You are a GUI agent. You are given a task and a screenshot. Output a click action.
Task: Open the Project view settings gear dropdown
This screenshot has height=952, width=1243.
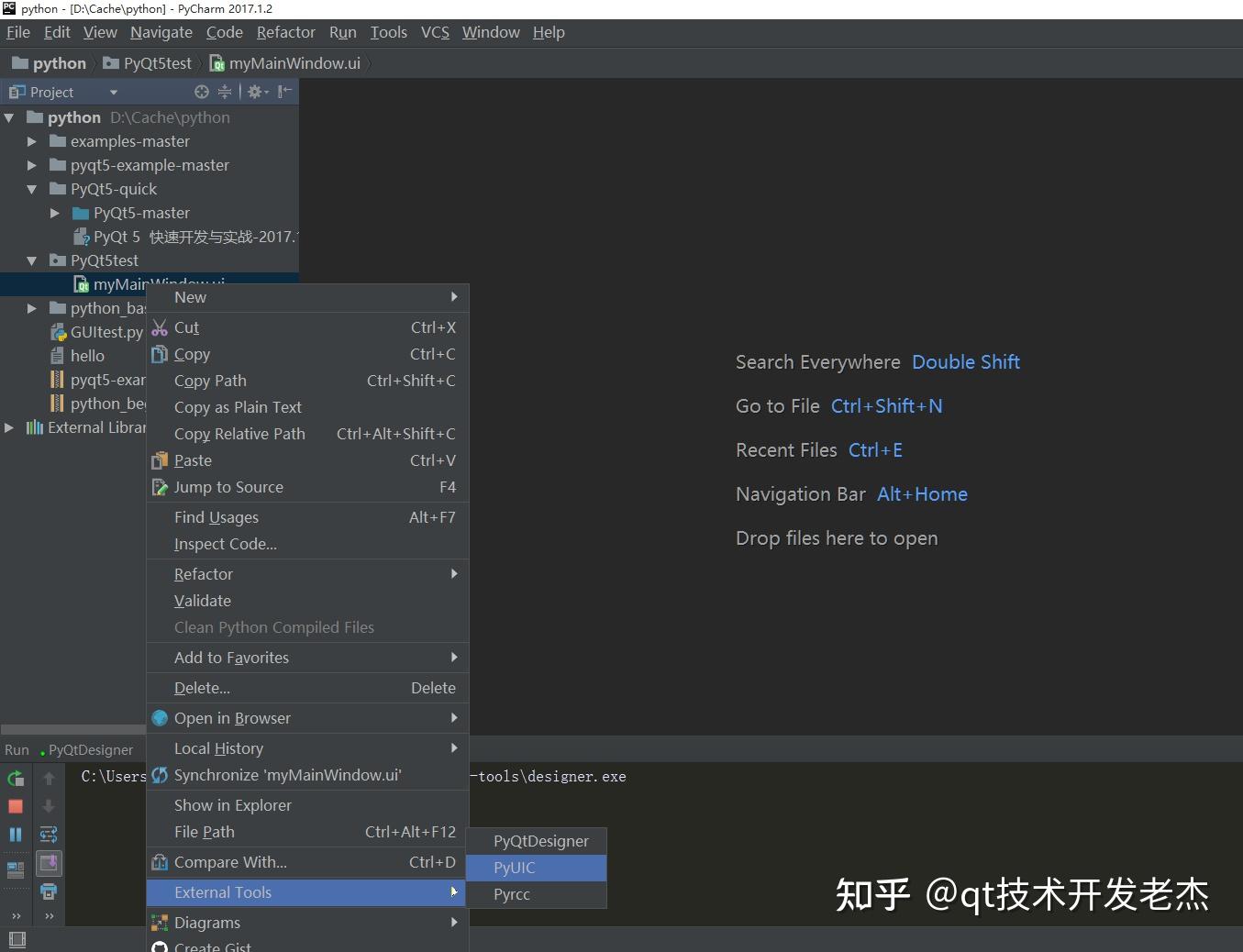click(x=256, y=92)
